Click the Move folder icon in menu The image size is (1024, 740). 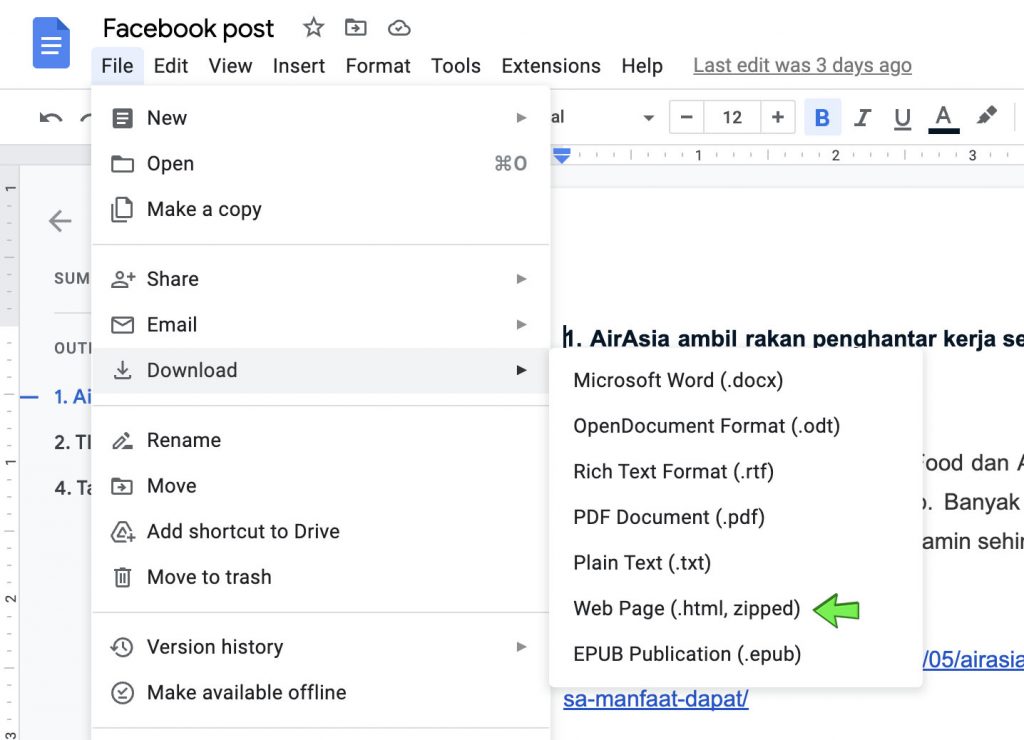(x=122, y=487)
